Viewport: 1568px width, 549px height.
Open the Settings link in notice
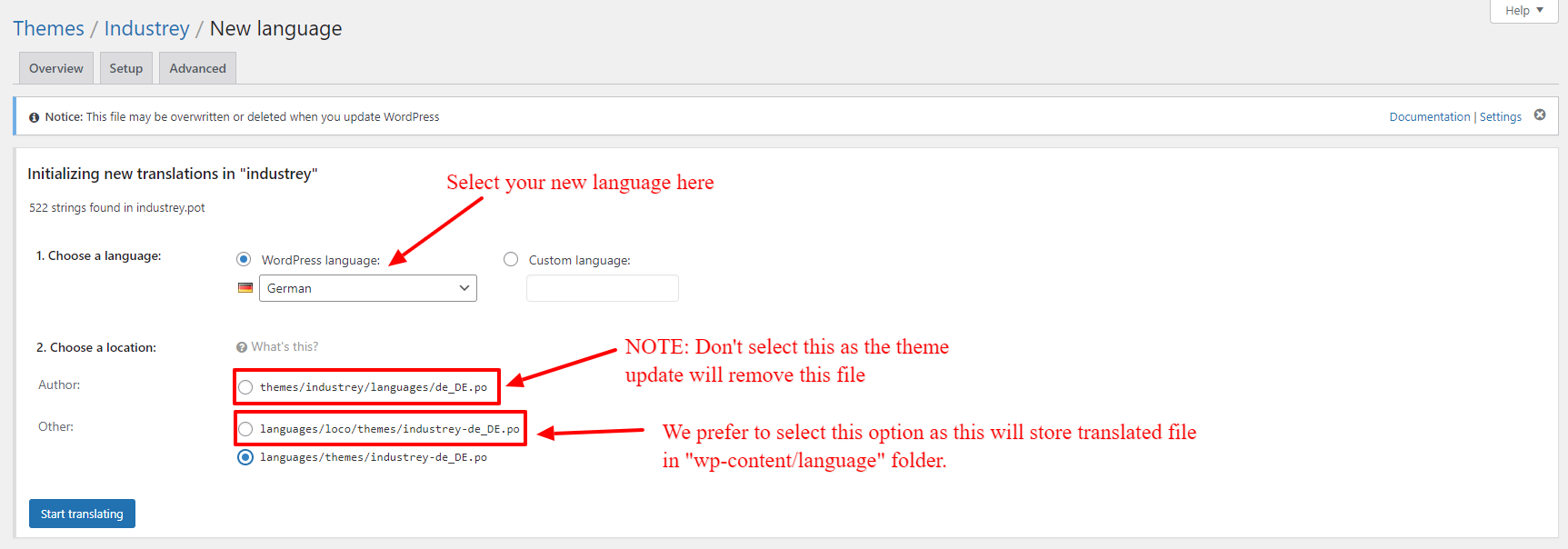click(x=1500, y=117)
